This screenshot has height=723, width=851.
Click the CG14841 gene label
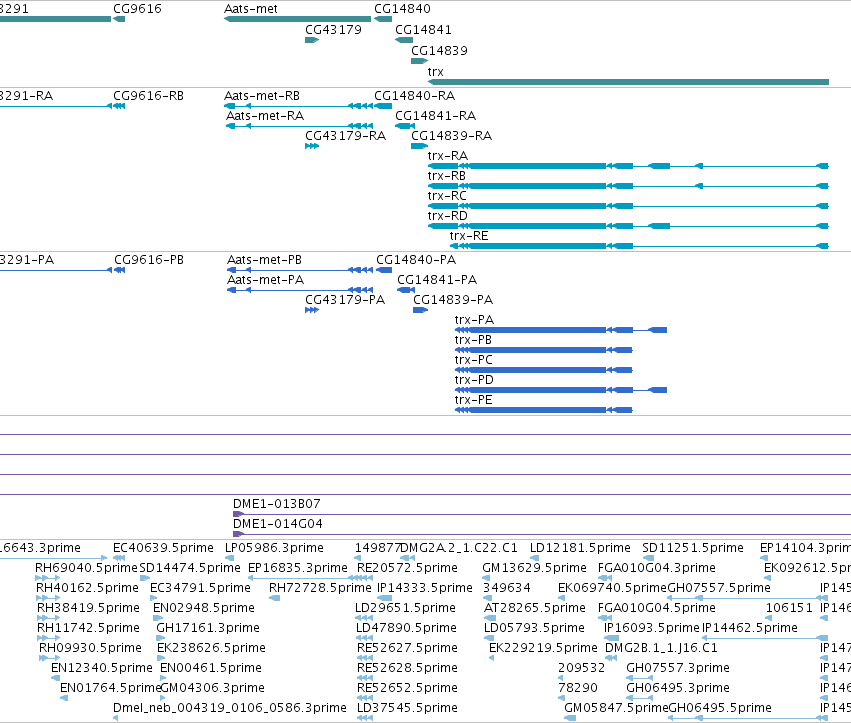(423, 30)
